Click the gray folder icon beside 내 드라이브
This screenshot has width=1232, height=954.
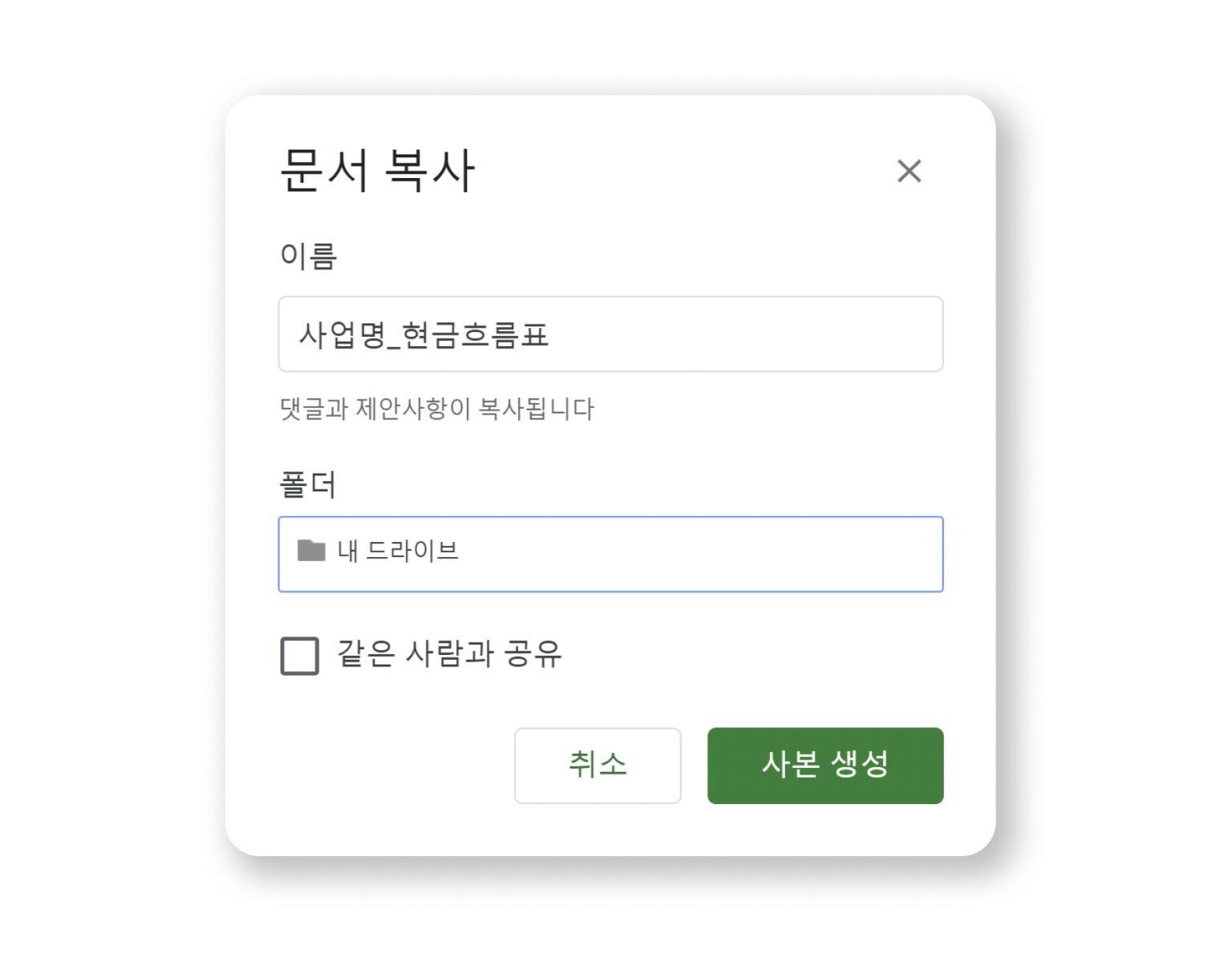[311, 551]
